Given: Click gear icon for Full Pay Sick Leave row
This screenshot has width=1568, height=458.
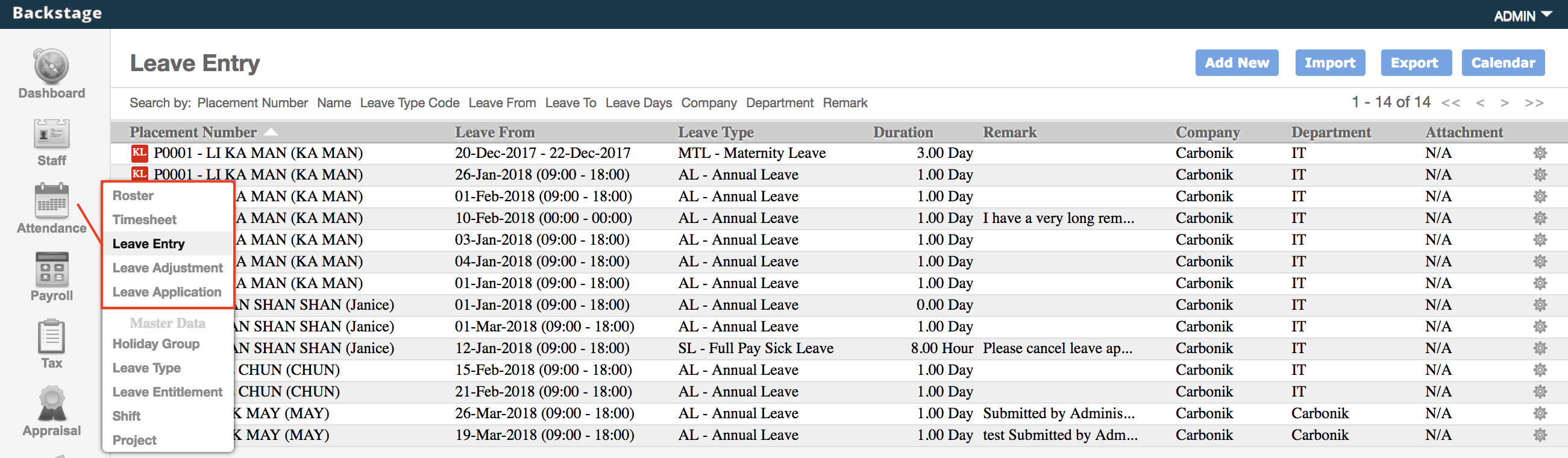Looking at the screenshot, I should point(1540,348).
